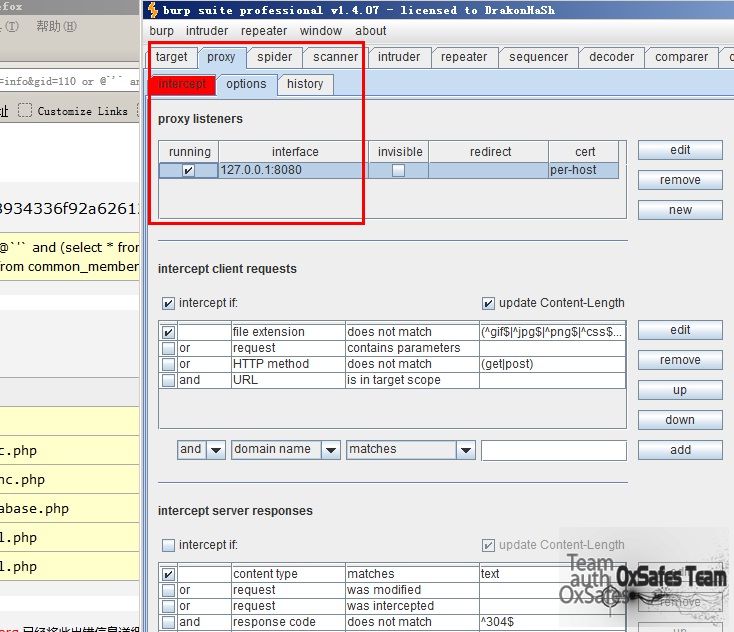Switch to the comparer tab
Screen dimensions: 734x632
pos(681,57)
